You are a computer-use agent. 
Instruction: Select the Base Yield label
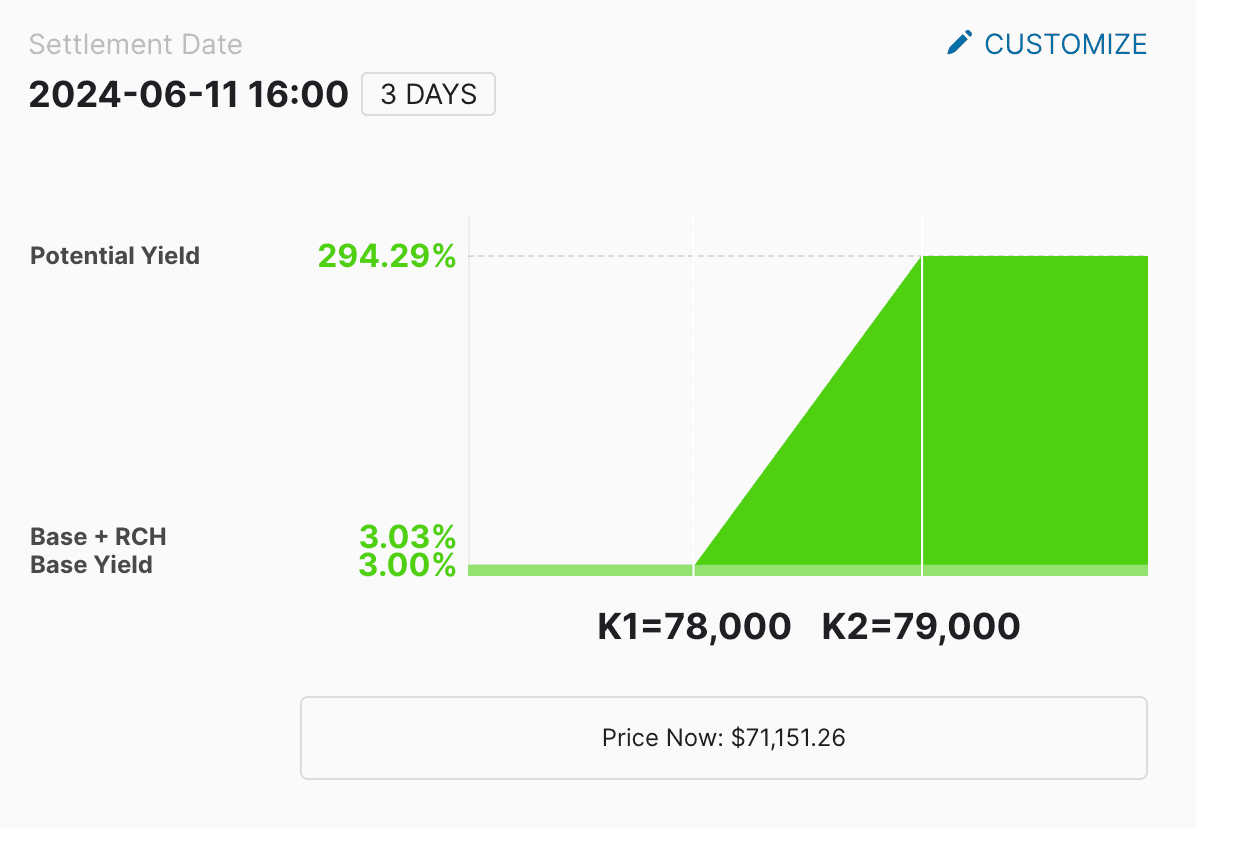coord(91,565)
